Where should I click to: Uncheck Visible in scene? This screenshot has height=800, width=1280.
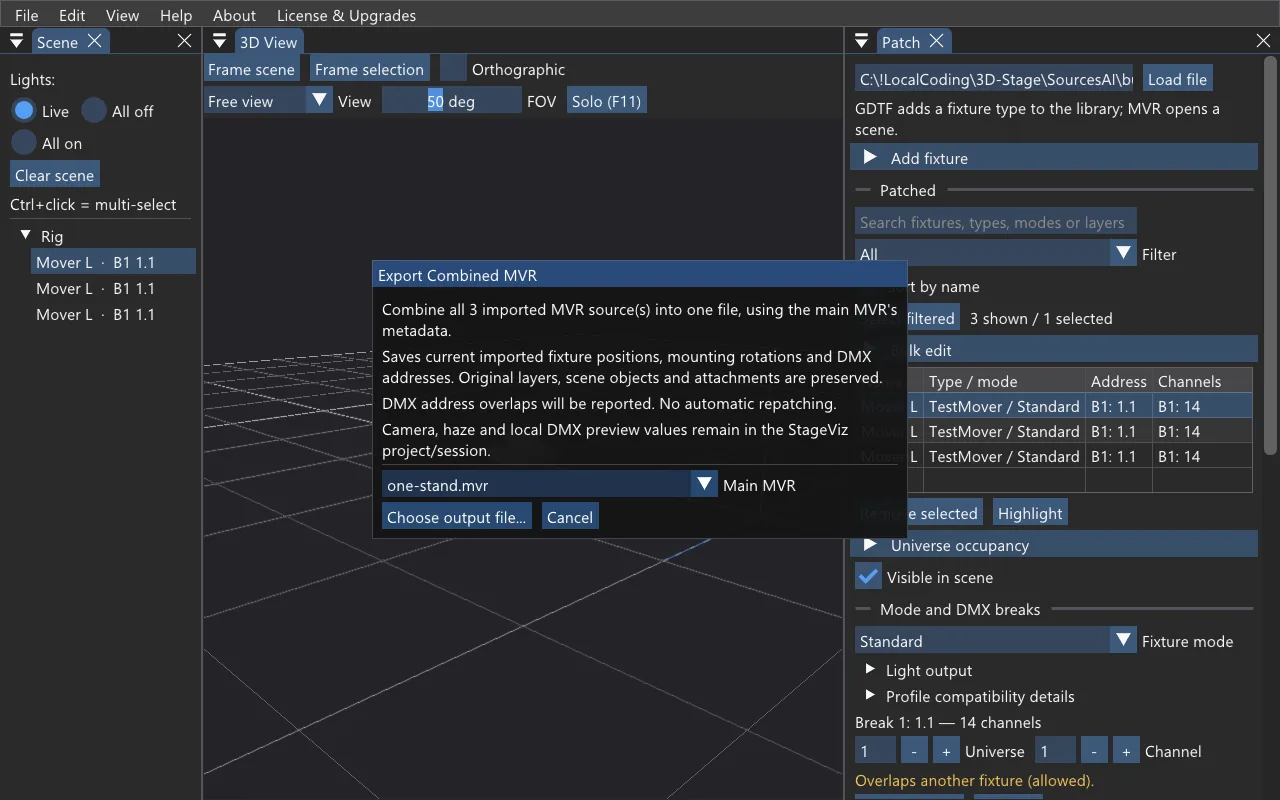coord(868,577)
